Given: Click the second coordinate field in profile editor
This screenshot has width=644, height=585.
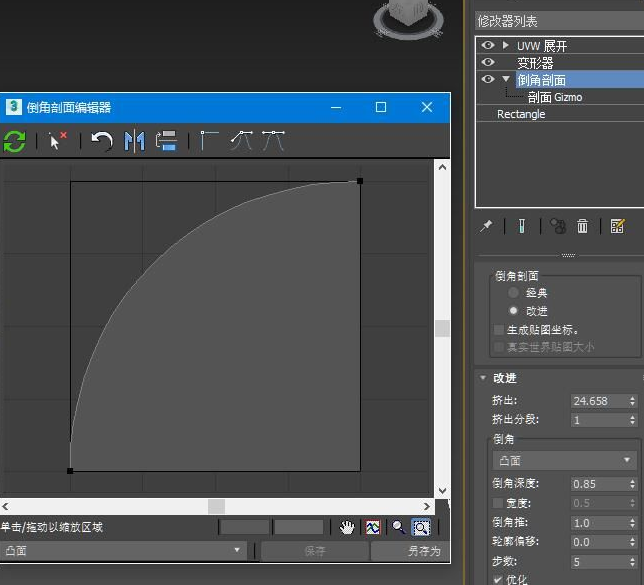Looking at the screenshot, I should pyautogui.click(x=299, y=527).
